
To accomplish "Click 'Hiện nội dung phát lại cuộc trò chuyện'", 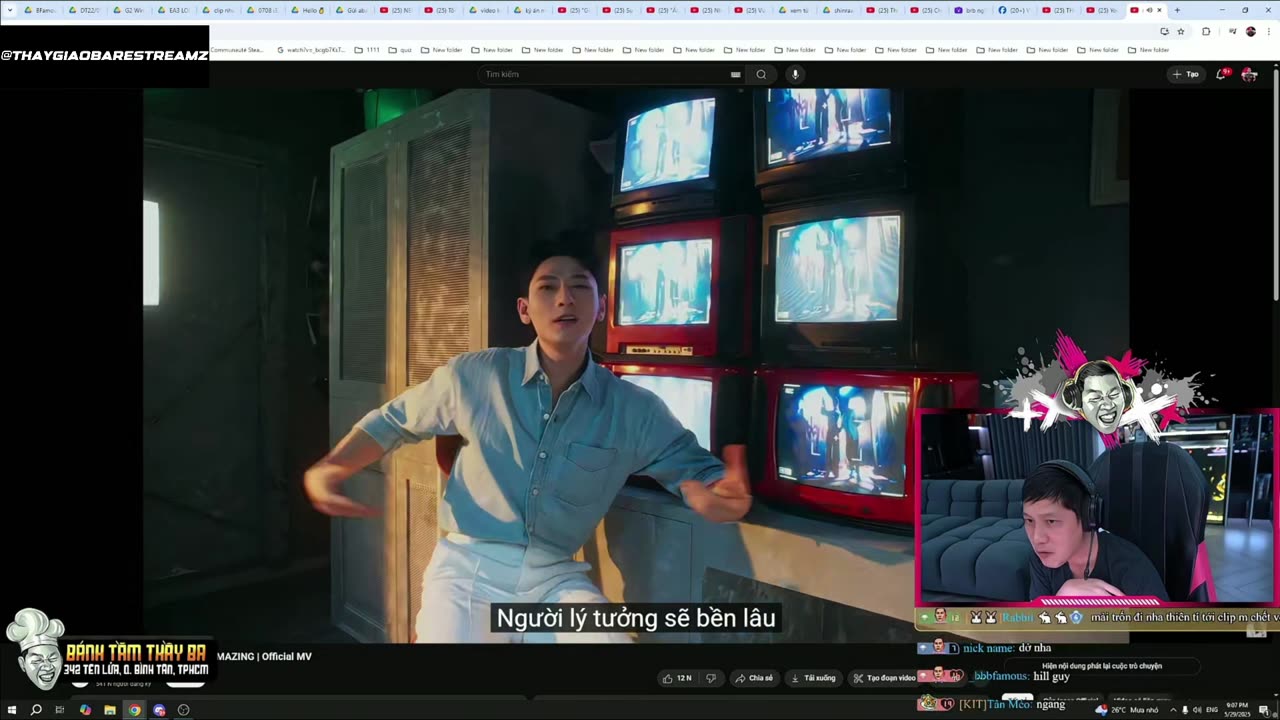I will pyautogui.click(x=1102, y=666).
